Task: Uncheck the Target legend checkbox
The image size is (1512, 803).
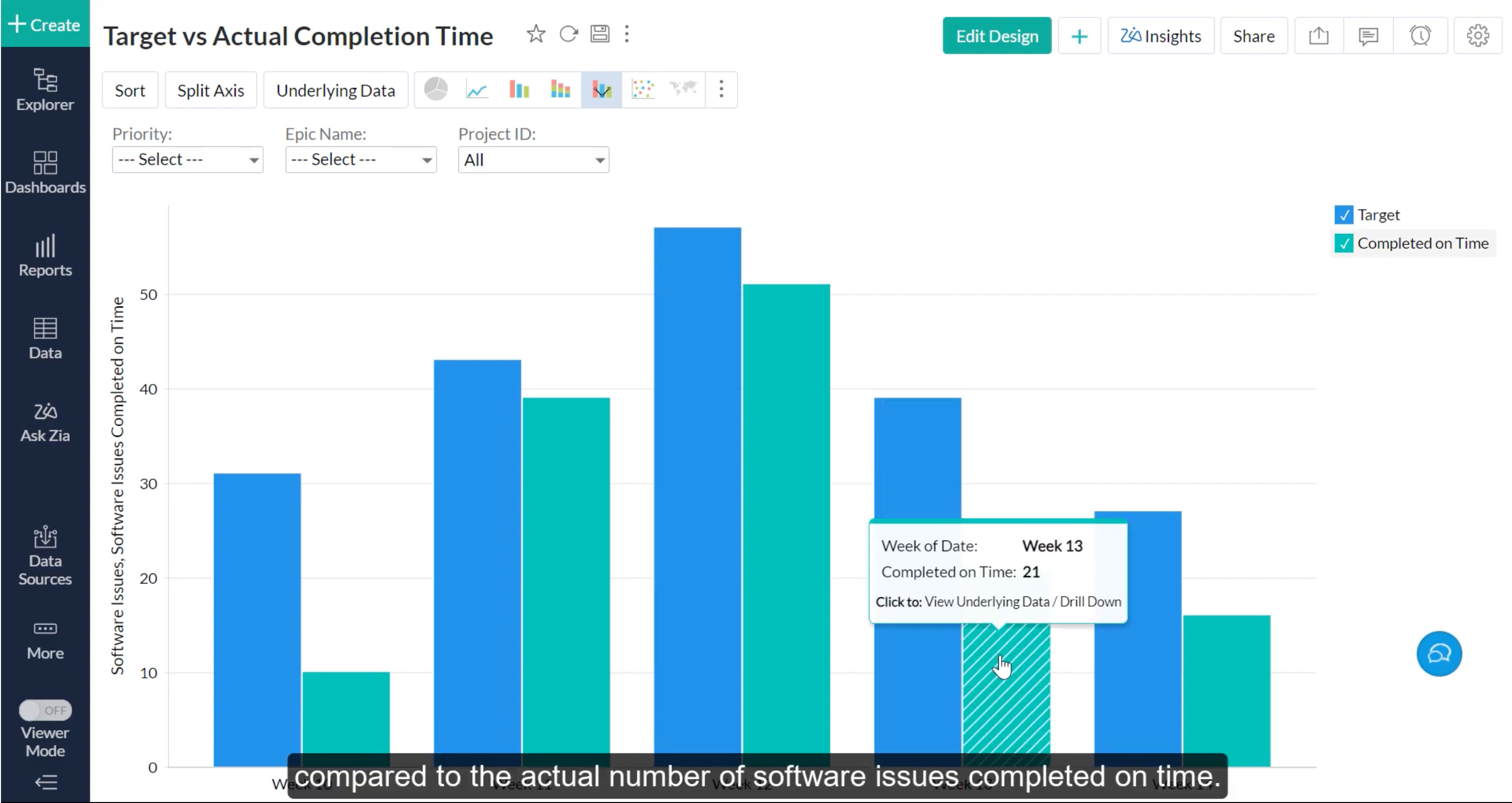Action: click(1343, 215)
